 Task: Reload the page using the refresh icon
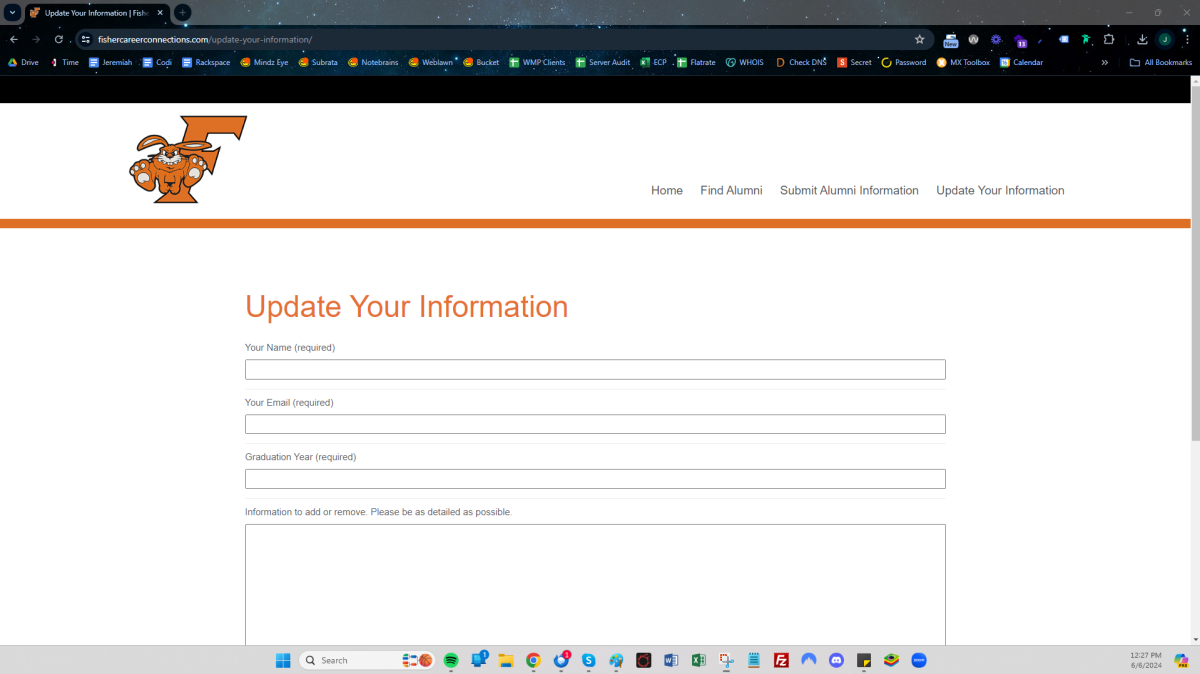tap(59, 39)
